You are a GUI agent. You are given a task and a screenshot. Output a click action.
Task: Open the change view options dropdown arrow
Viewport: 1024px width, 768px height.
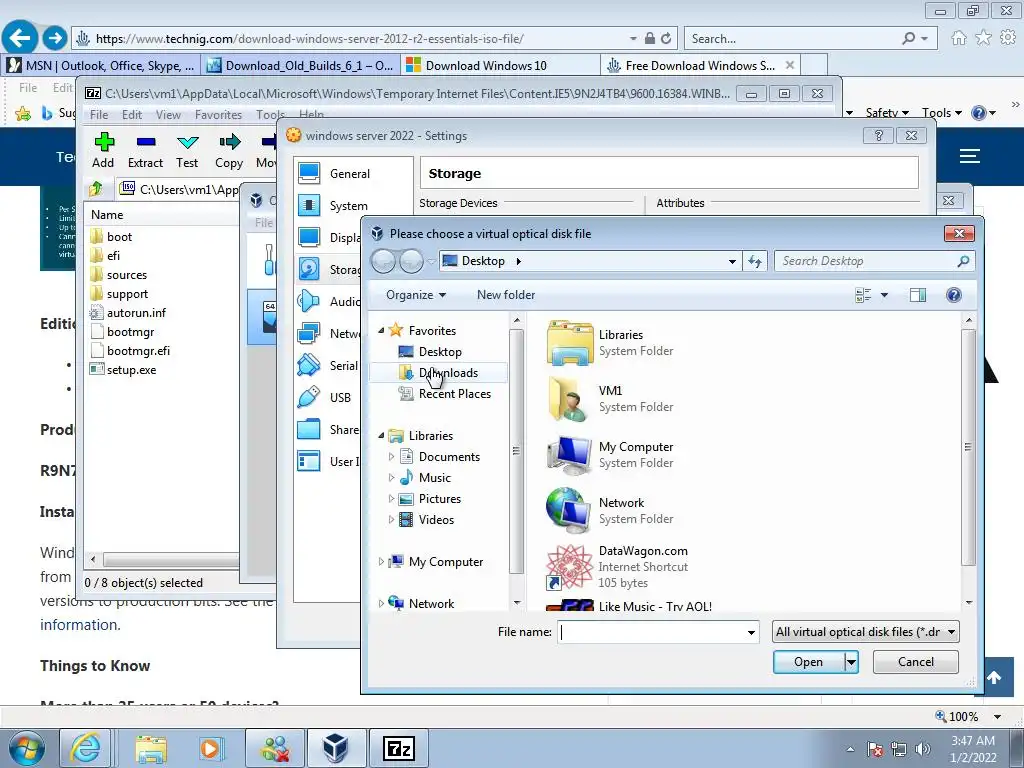pos(884,295)
